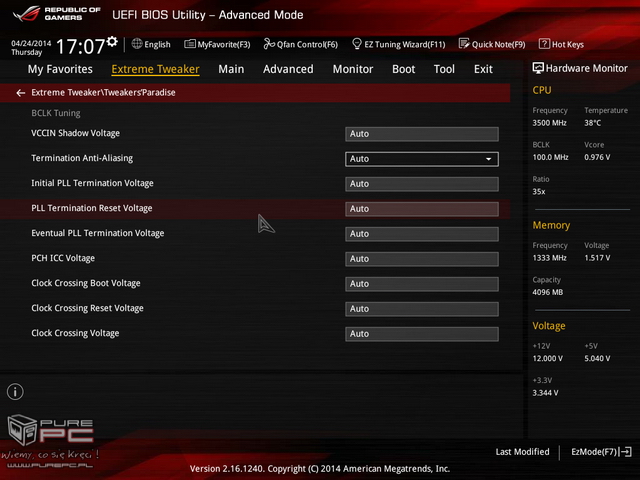Click Last Modified button

(522, 452)
